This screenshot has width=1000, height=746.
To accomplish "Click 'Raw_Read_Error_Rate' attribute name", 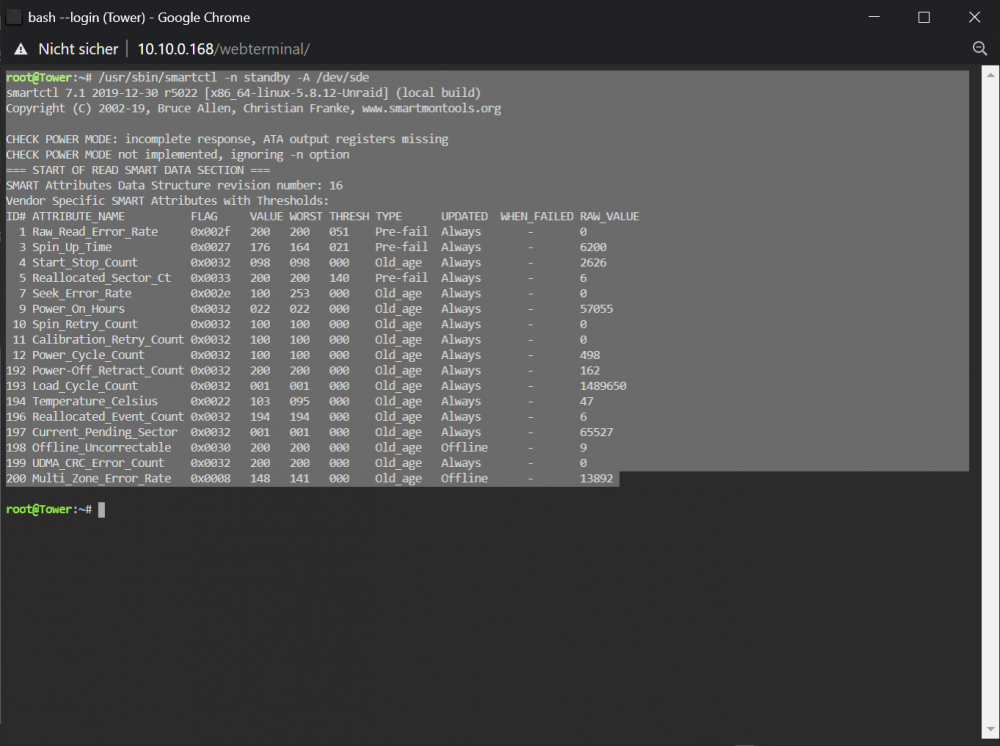I will pos(95,231).
